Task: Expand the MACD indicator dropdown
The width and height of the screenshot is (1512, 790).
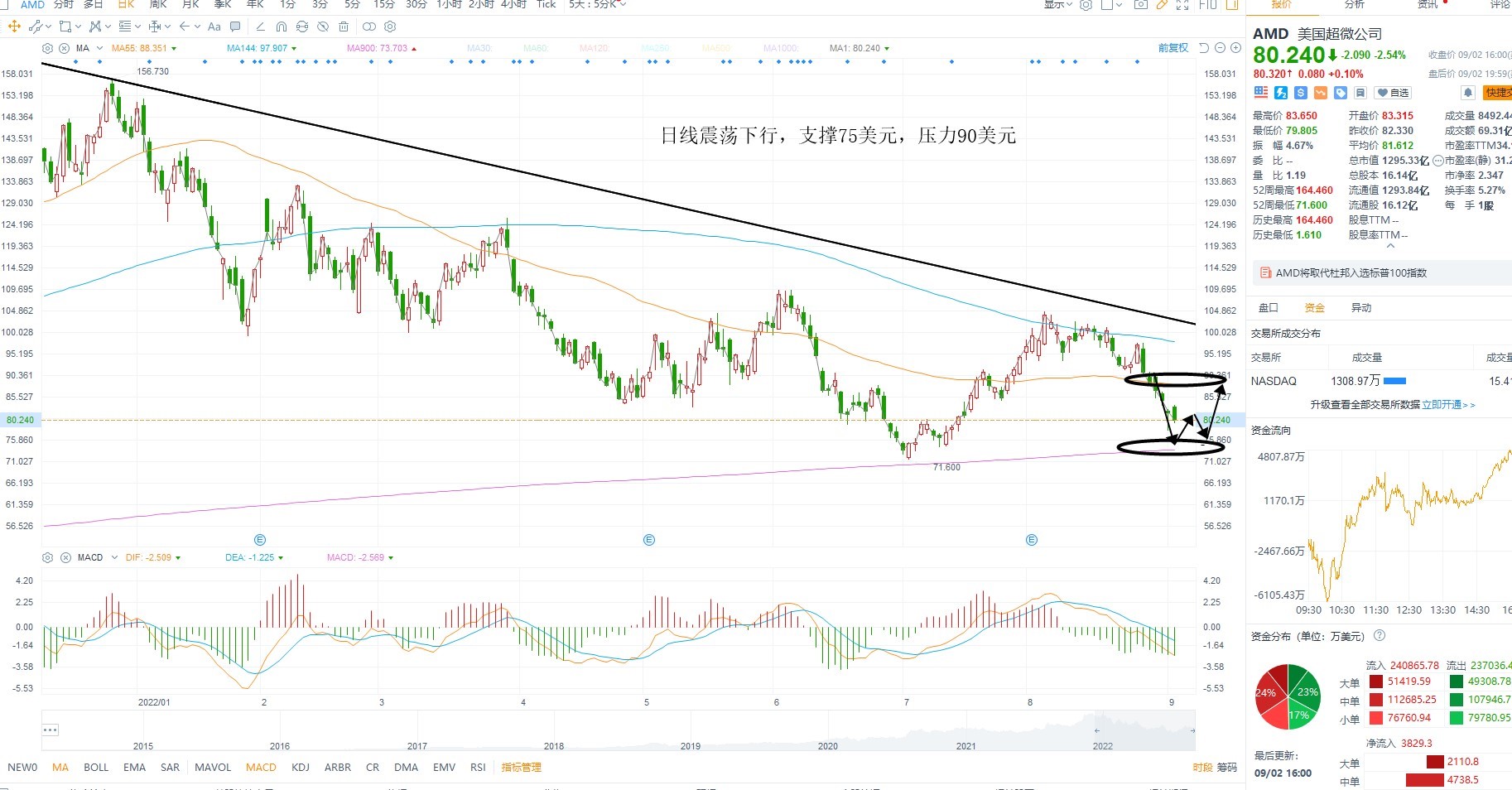Action: (x=114, y=557)
